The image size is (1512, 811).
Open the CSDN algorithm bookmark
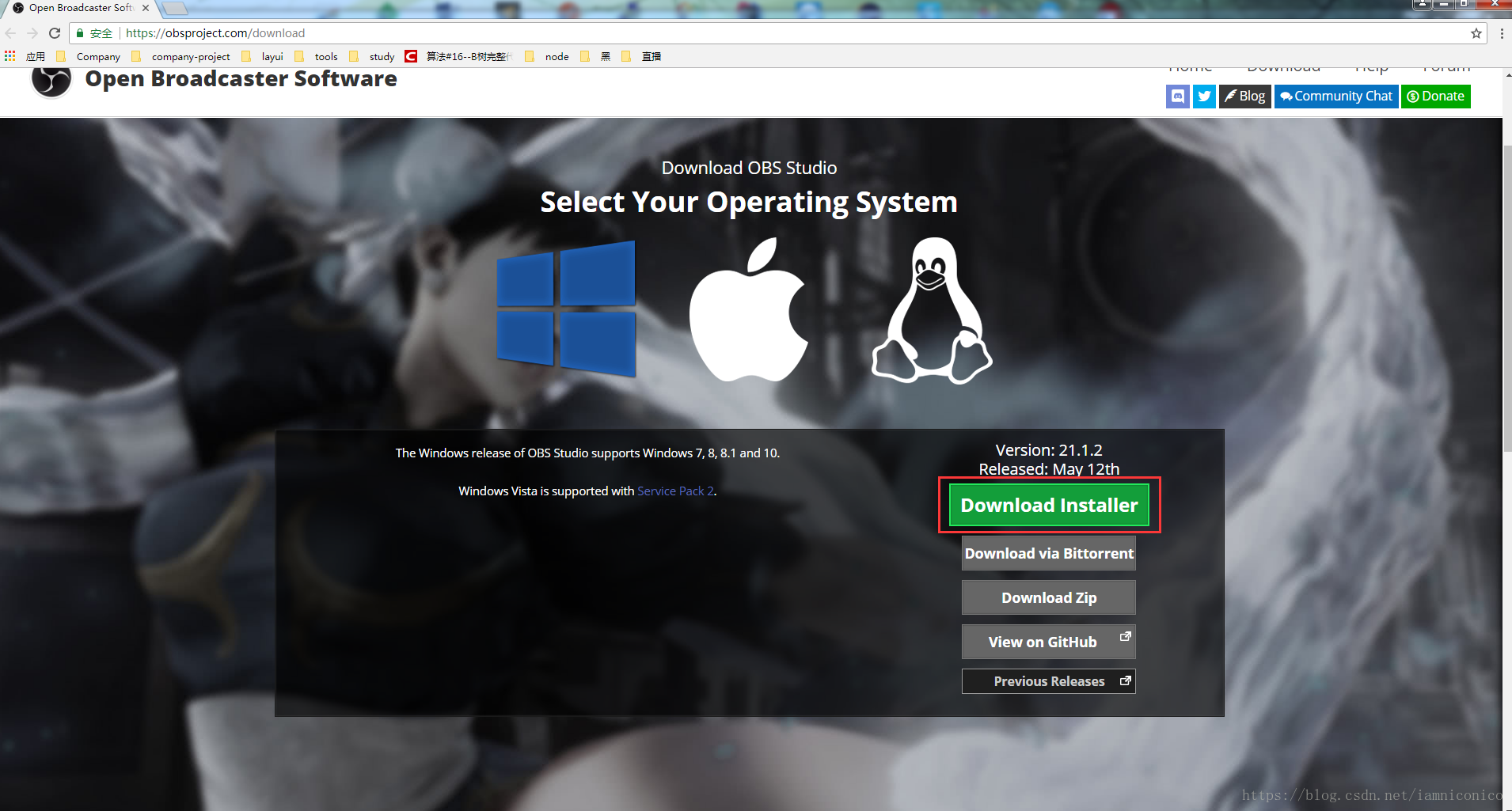(458, 56)
